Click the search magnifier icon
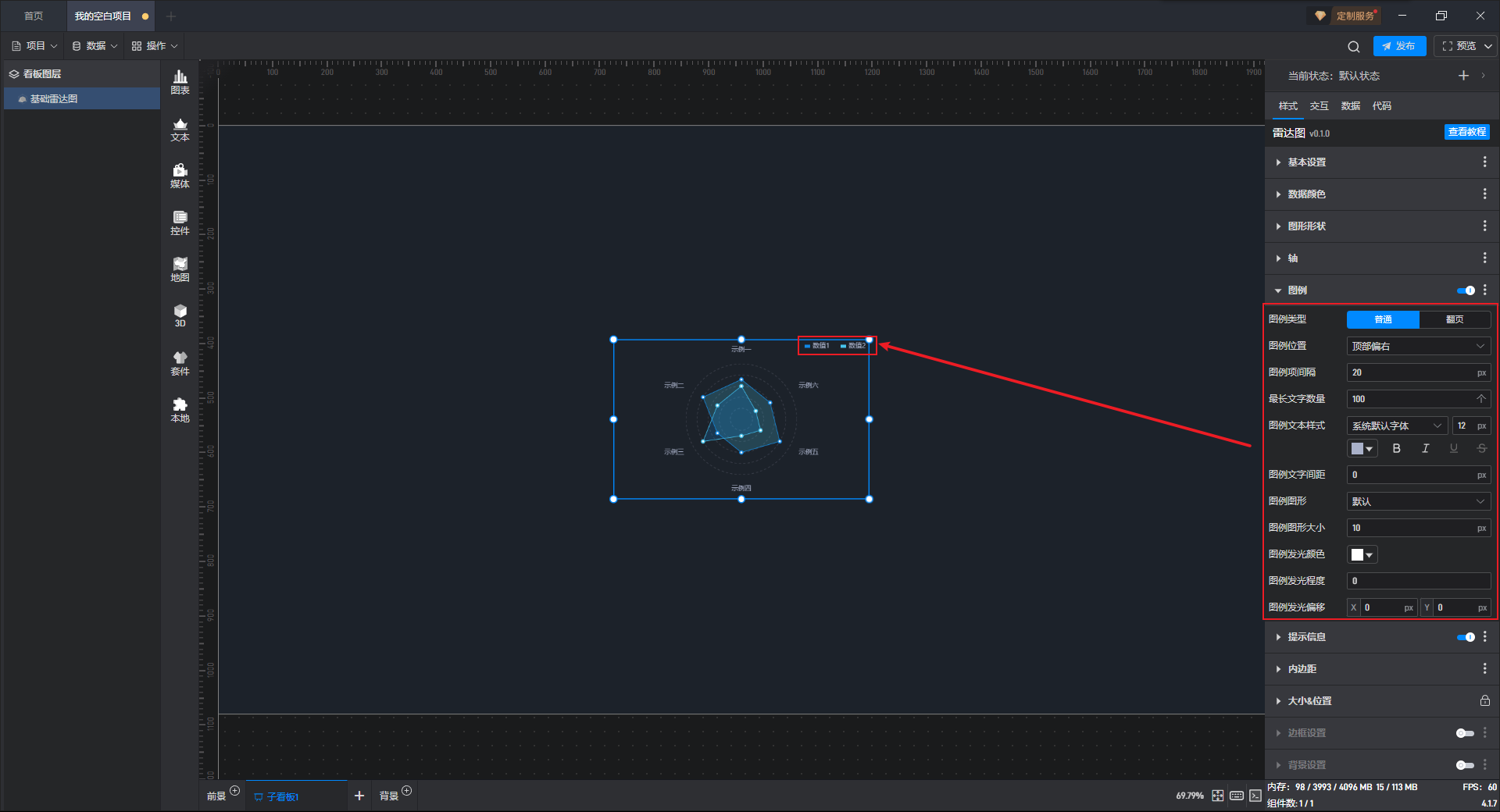Viewport: 1500px width, 812px height. click(1354, 46)
